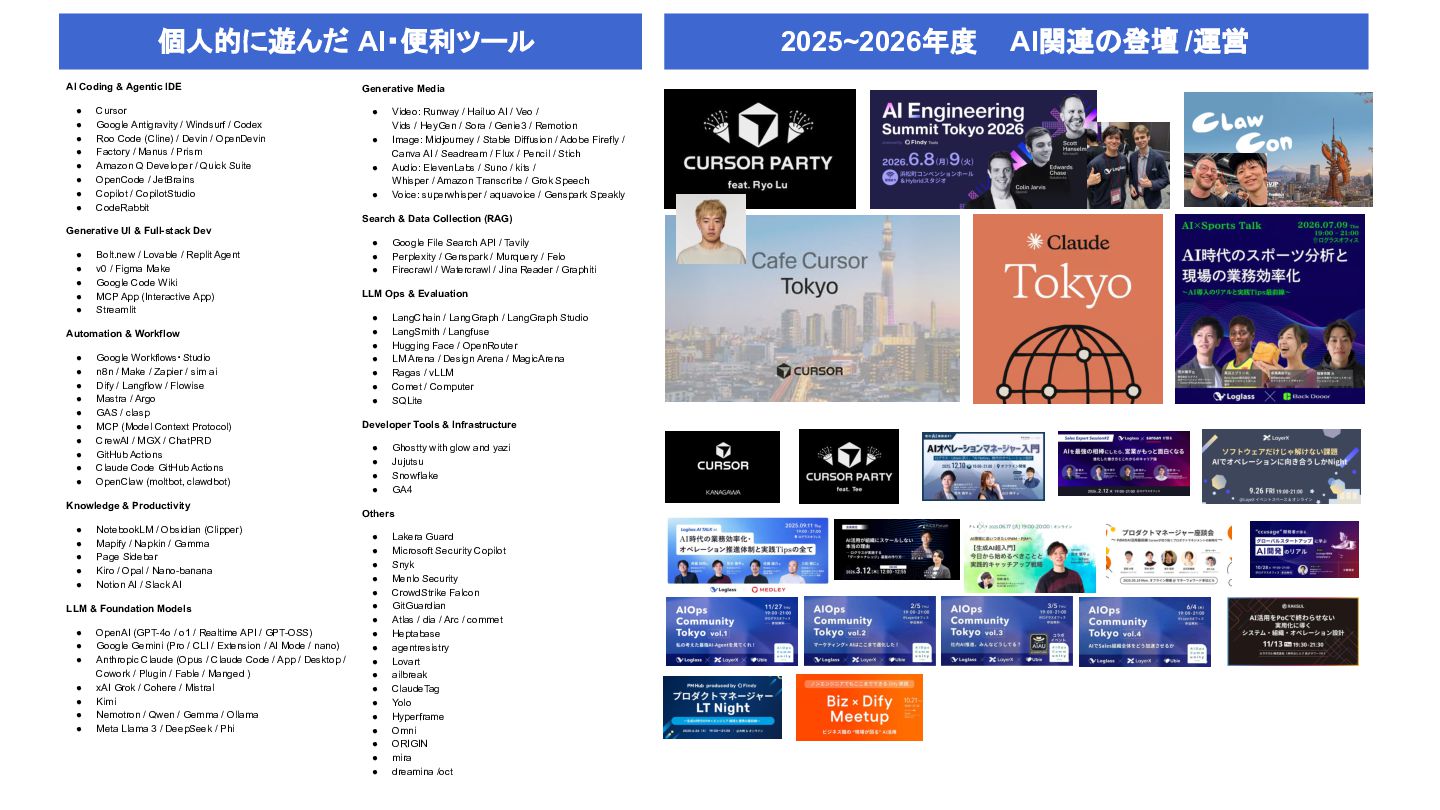Click the 'Claude Code GitHub Actions' row

tap(160, 468)
